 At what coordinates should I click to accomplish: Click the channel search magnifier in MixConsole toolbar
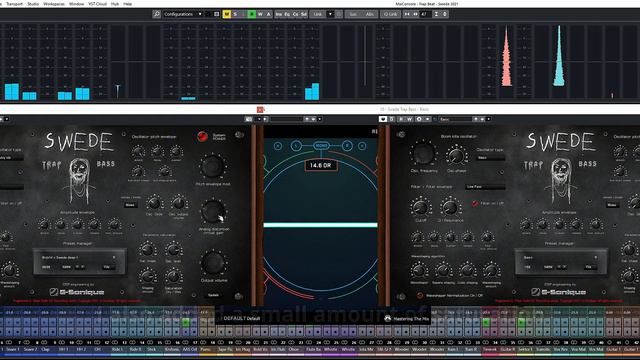(156, 14)
